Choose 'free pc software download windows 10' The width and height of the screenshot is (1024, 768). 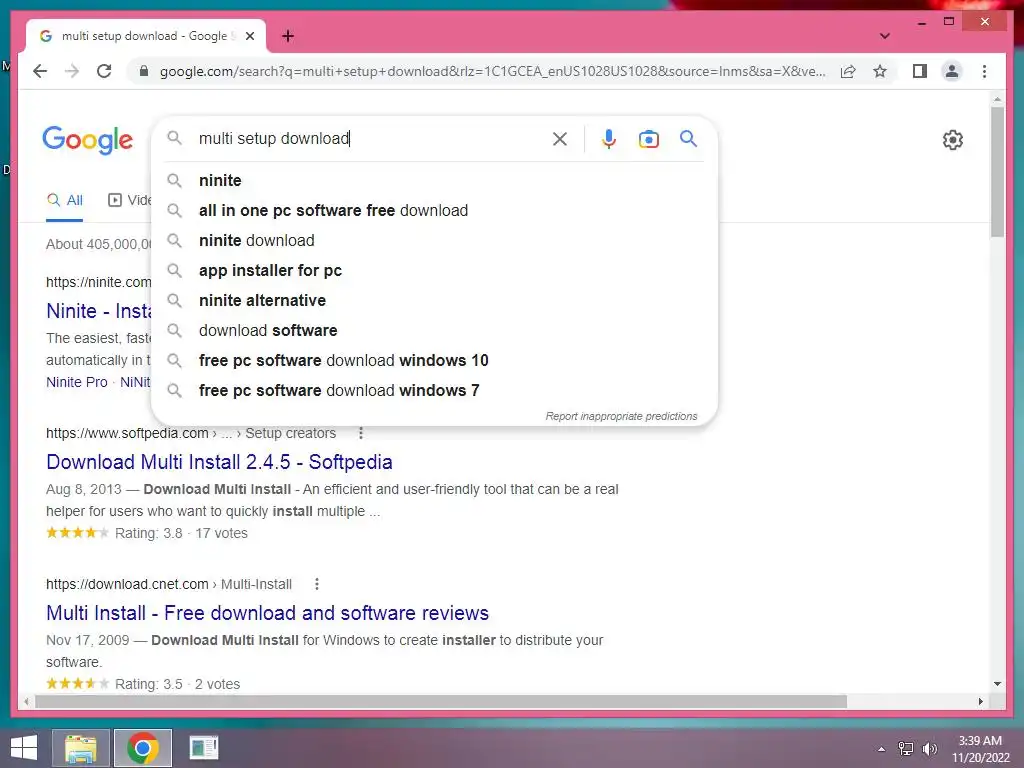(434, 360)
